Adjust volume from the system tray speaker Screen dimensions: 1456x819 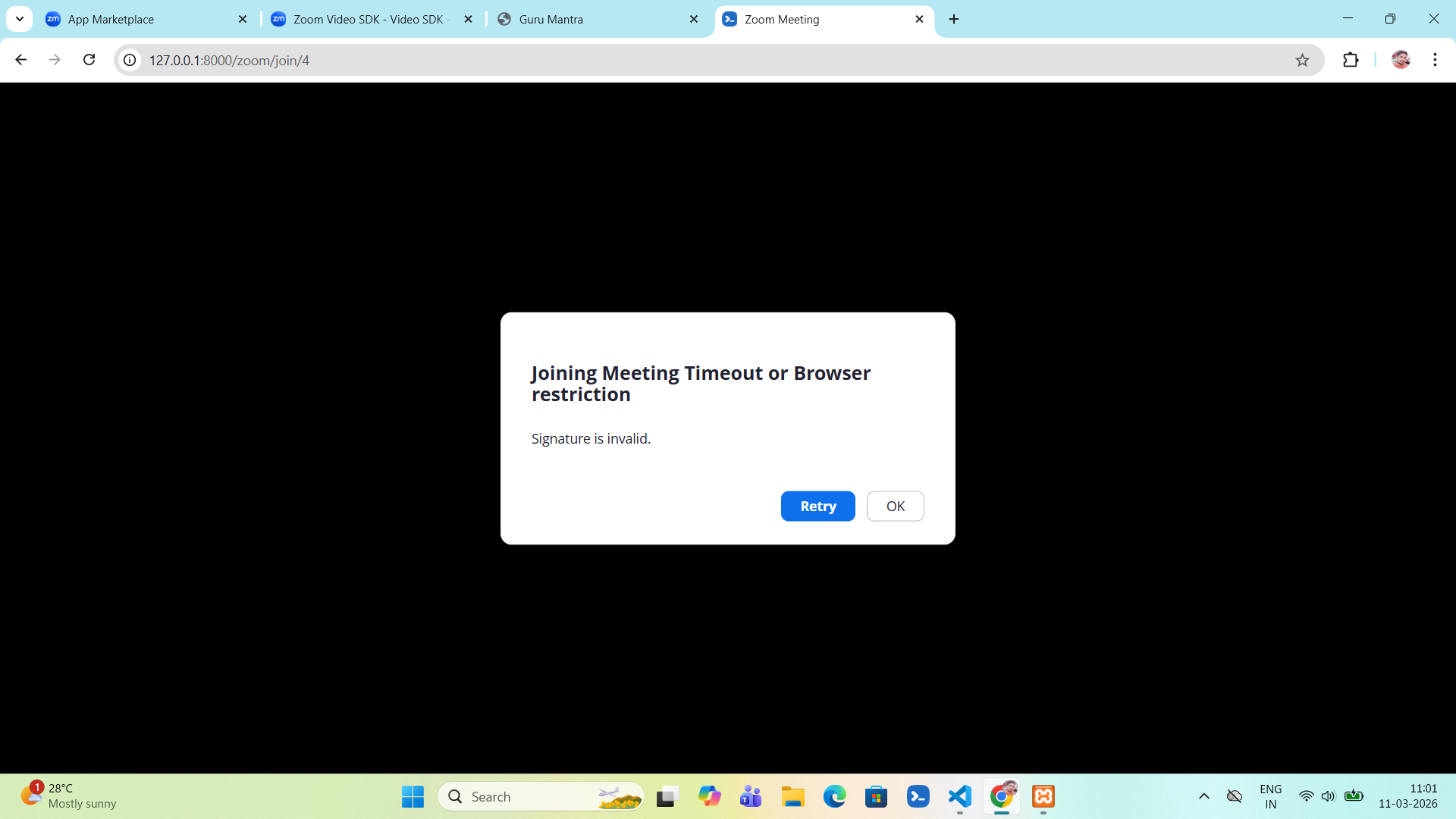click(1329, 796)
